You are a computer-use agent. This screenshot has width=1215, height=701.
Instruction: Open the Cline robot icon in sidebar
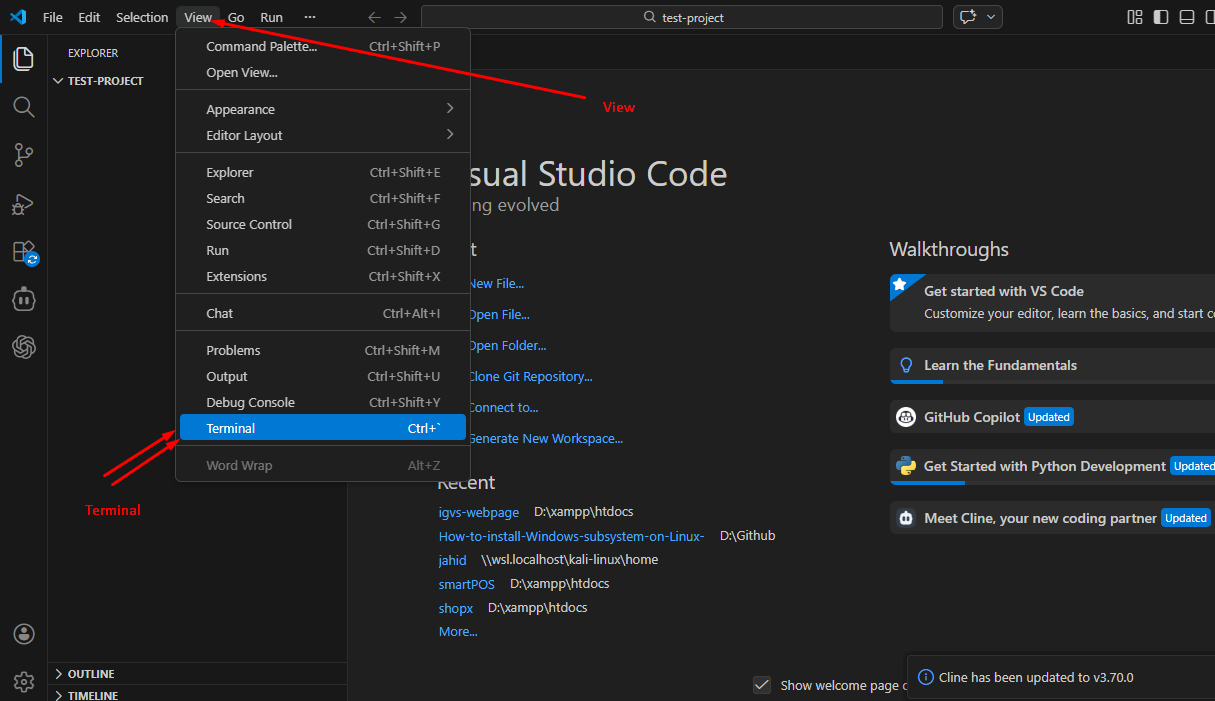[23, 299]
